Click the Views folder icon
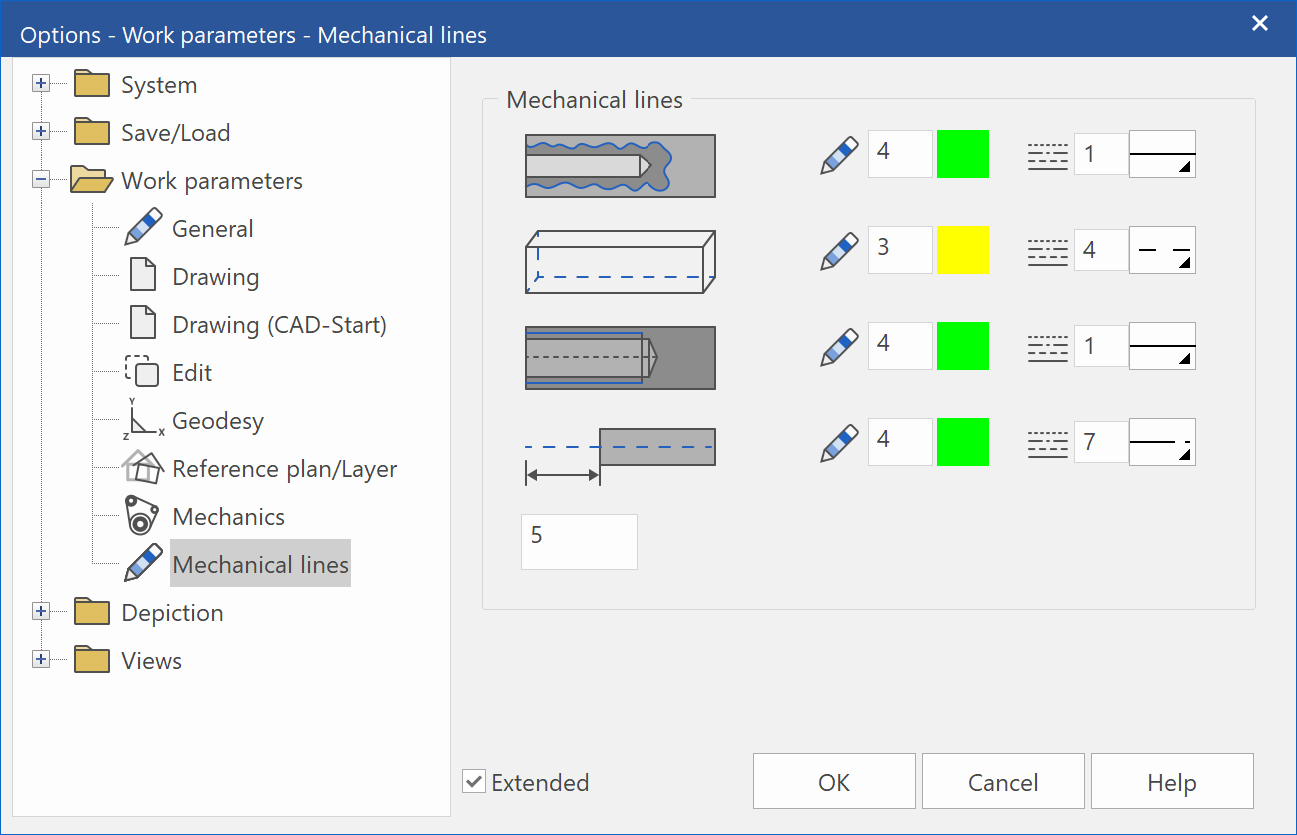This screenshot has height=835, width=1297. click(92, 660)
